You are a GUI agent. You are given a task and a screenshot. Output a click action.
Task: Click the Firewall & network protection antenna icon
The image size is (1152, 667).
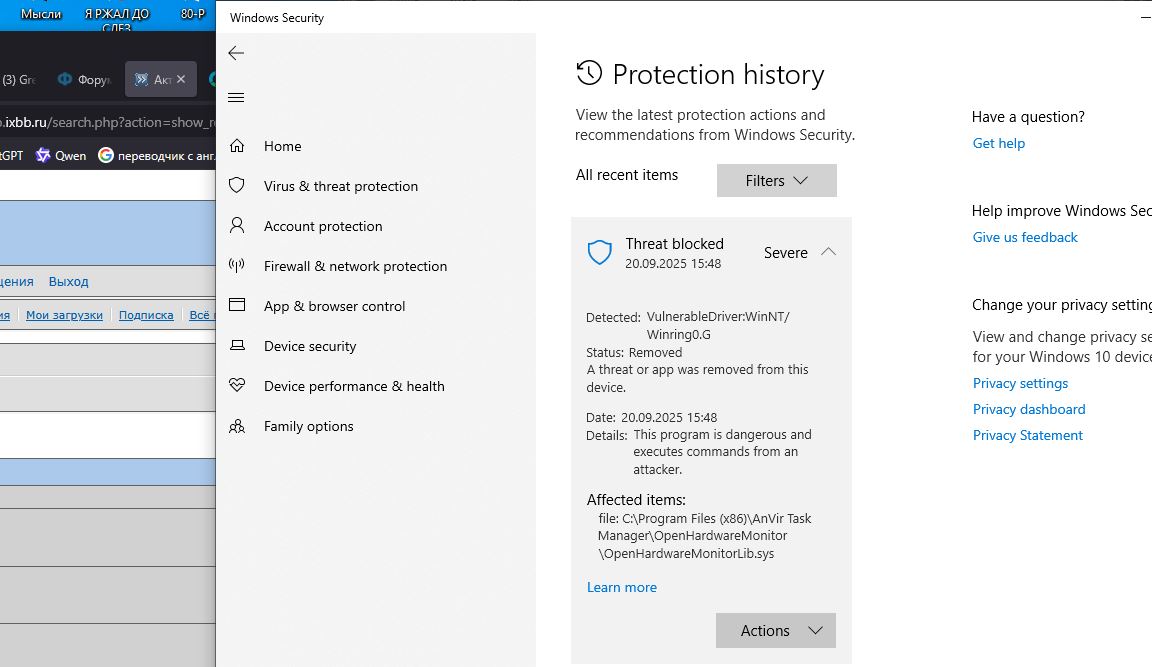[237, 266]
